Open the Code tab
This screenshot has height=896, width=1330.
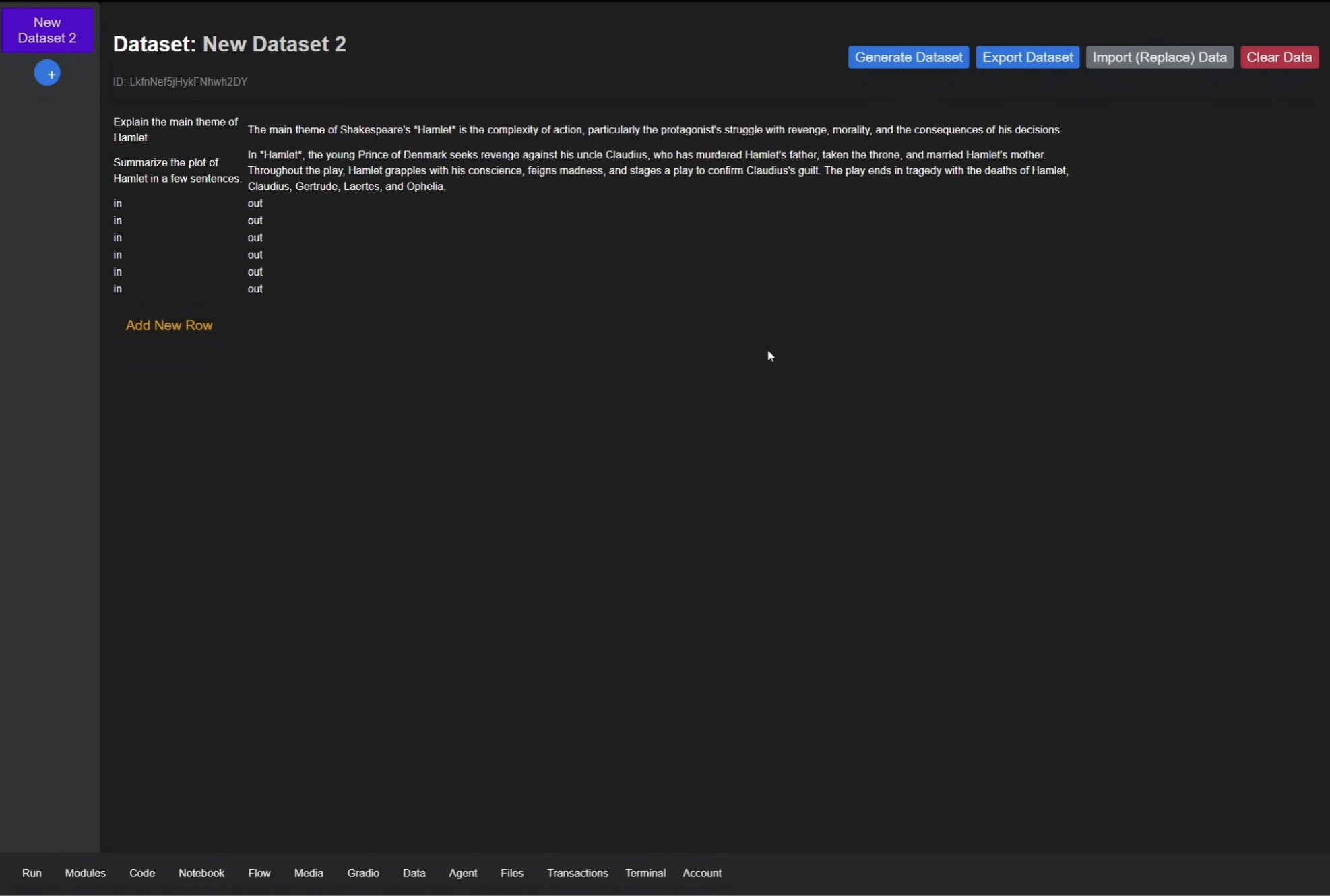pos(142,873)
